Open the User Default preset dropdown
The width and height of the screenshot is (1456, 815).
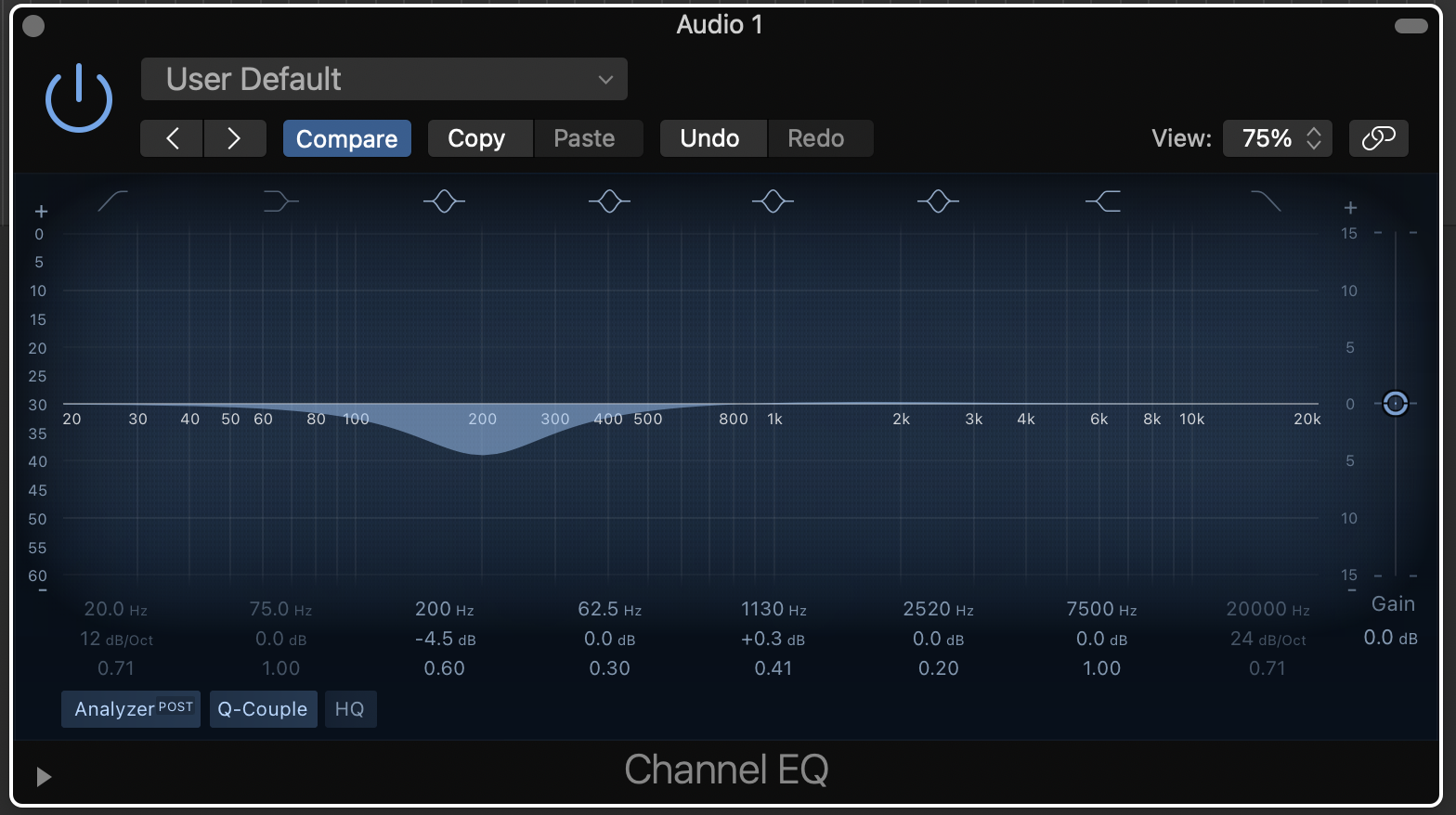(384, 79)
